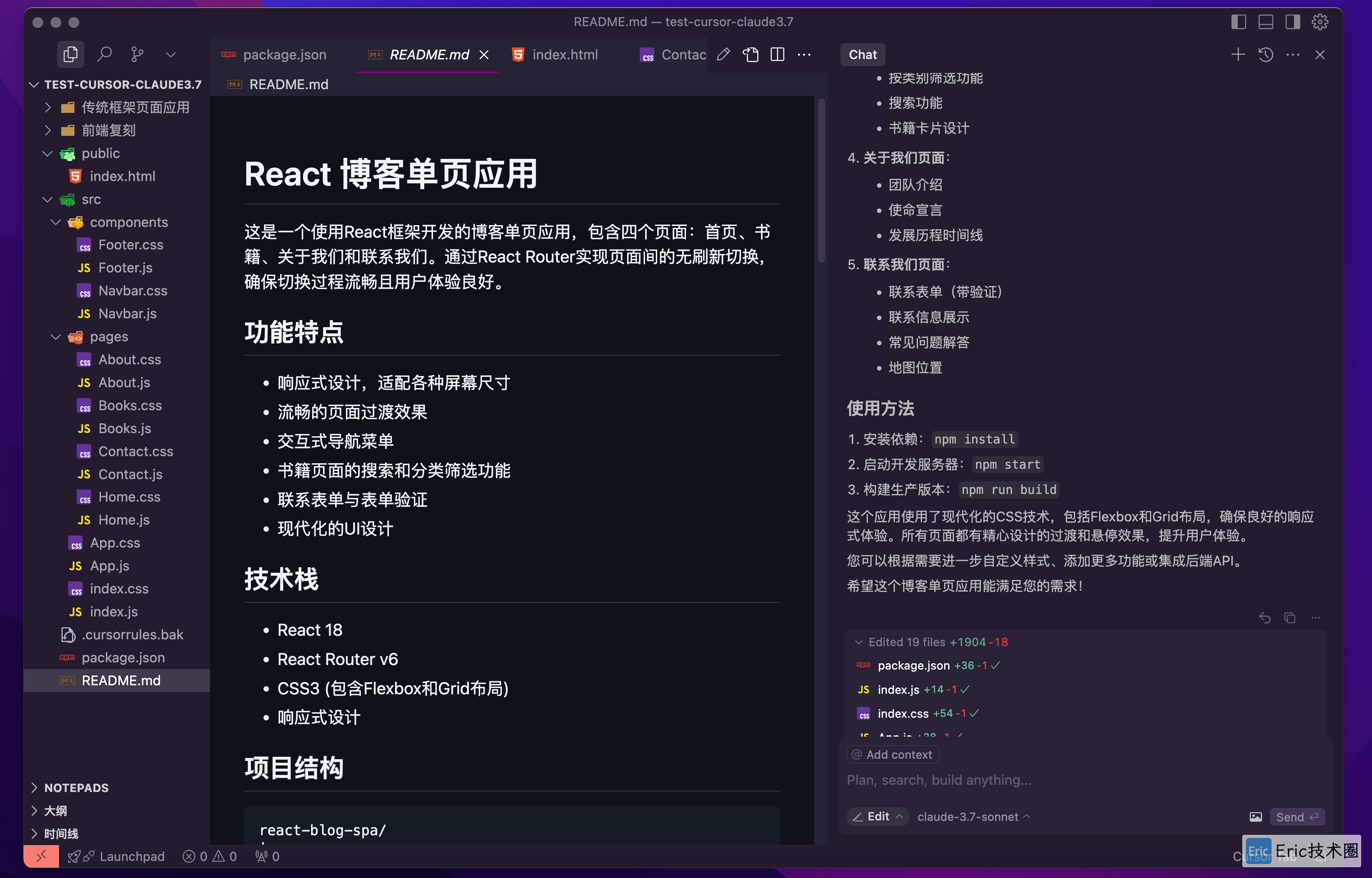Show errors and warnings count

[209, 856]
